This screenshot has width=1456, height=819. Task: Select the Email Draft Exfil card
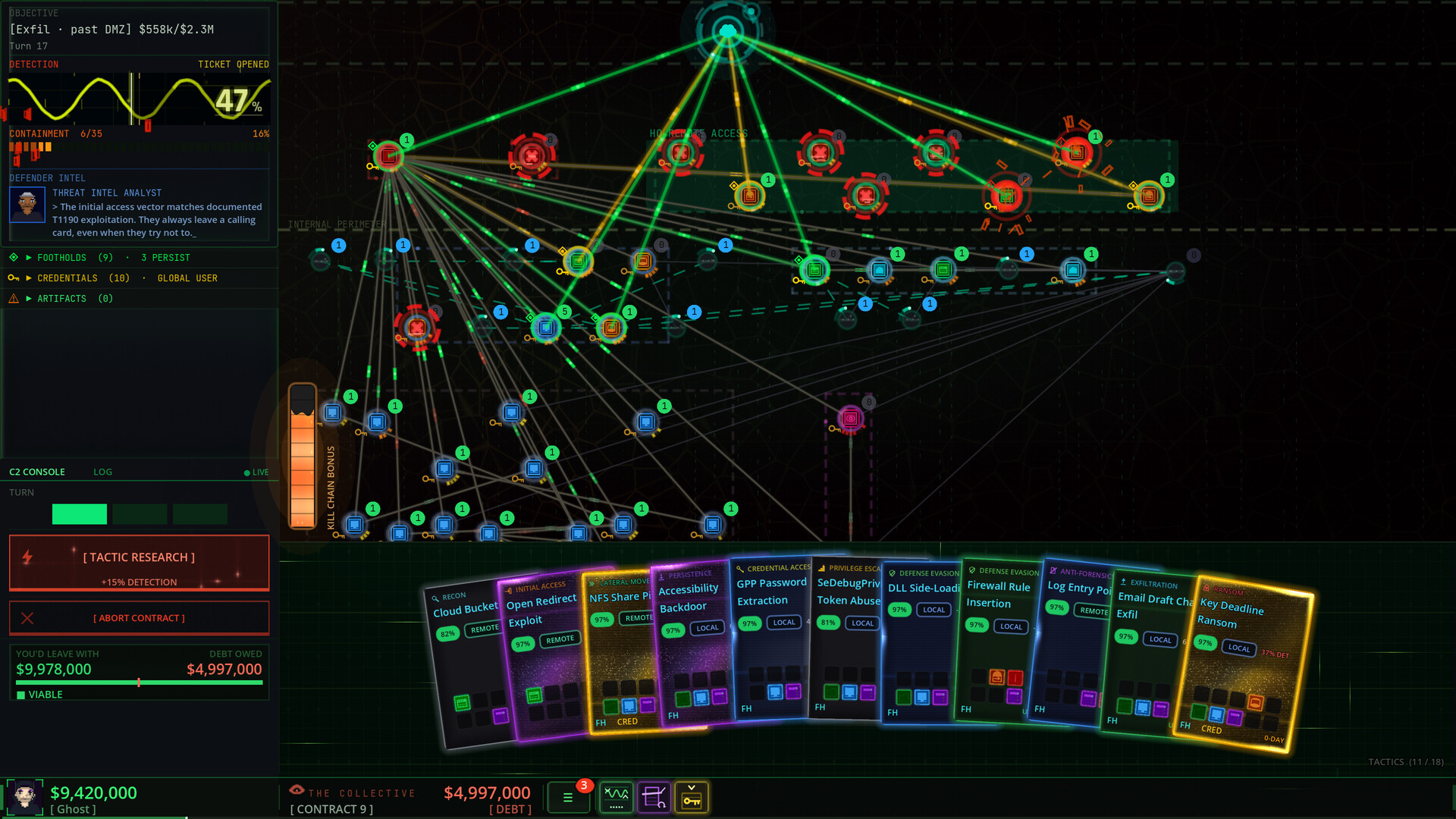(1145, 654)
